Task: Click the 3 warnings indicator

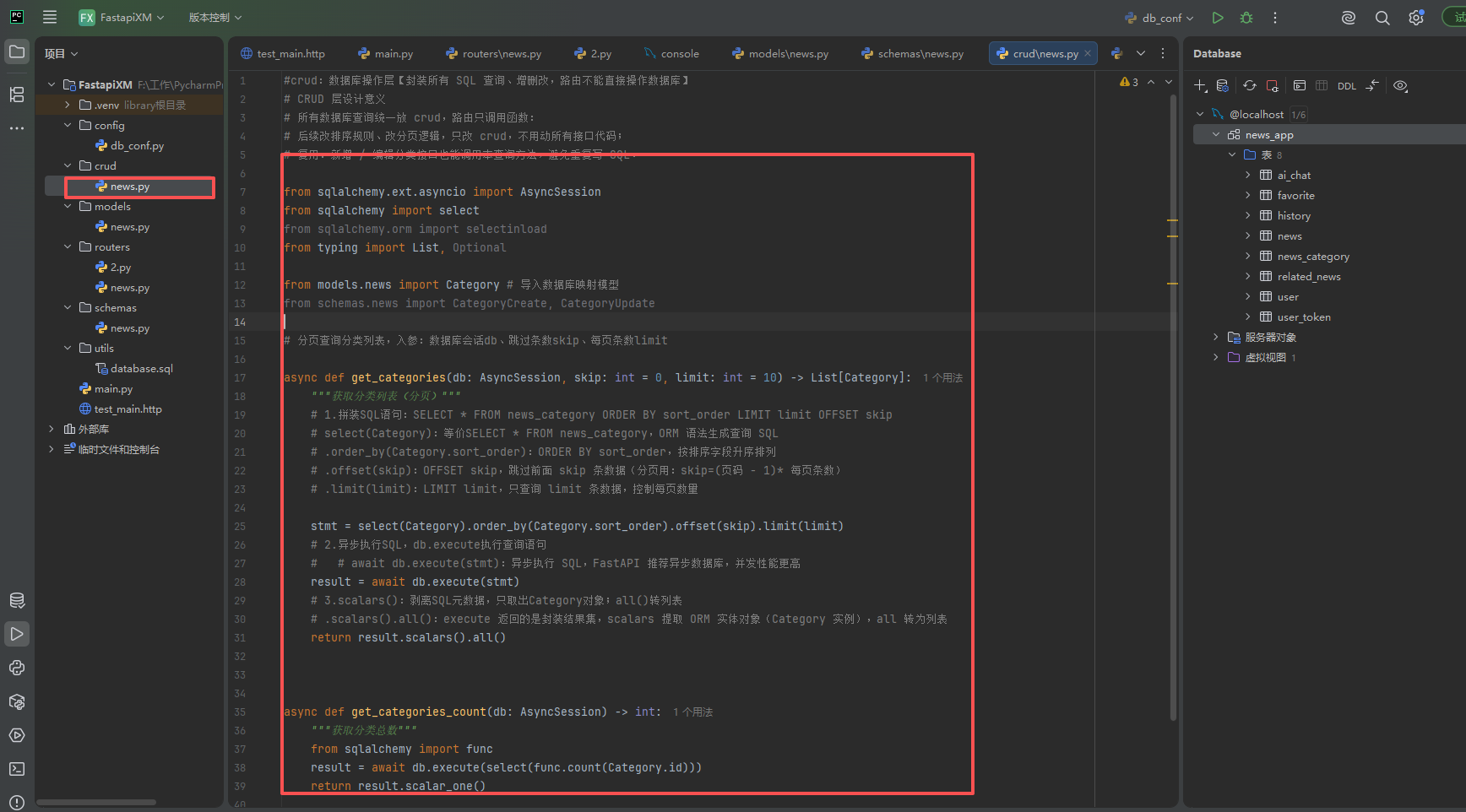Action: tap(1129, 82)
